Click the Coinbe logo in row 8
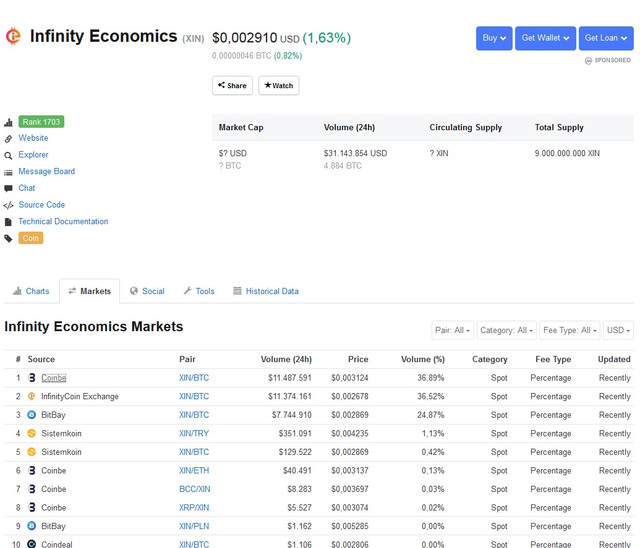 point(32,508)
